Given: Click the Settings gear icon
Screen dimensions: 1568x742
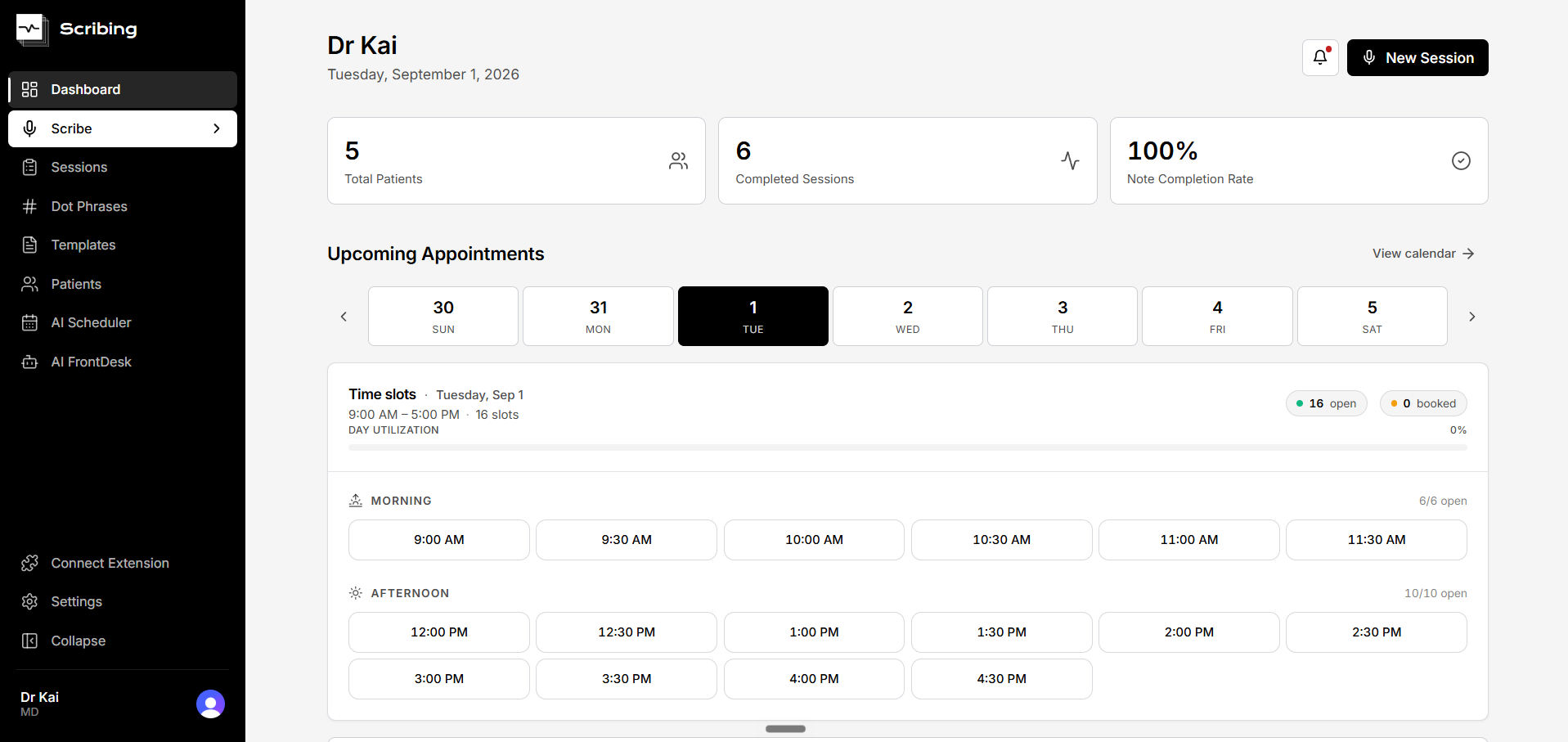Looking at the screenshot, I should point(29,601).
